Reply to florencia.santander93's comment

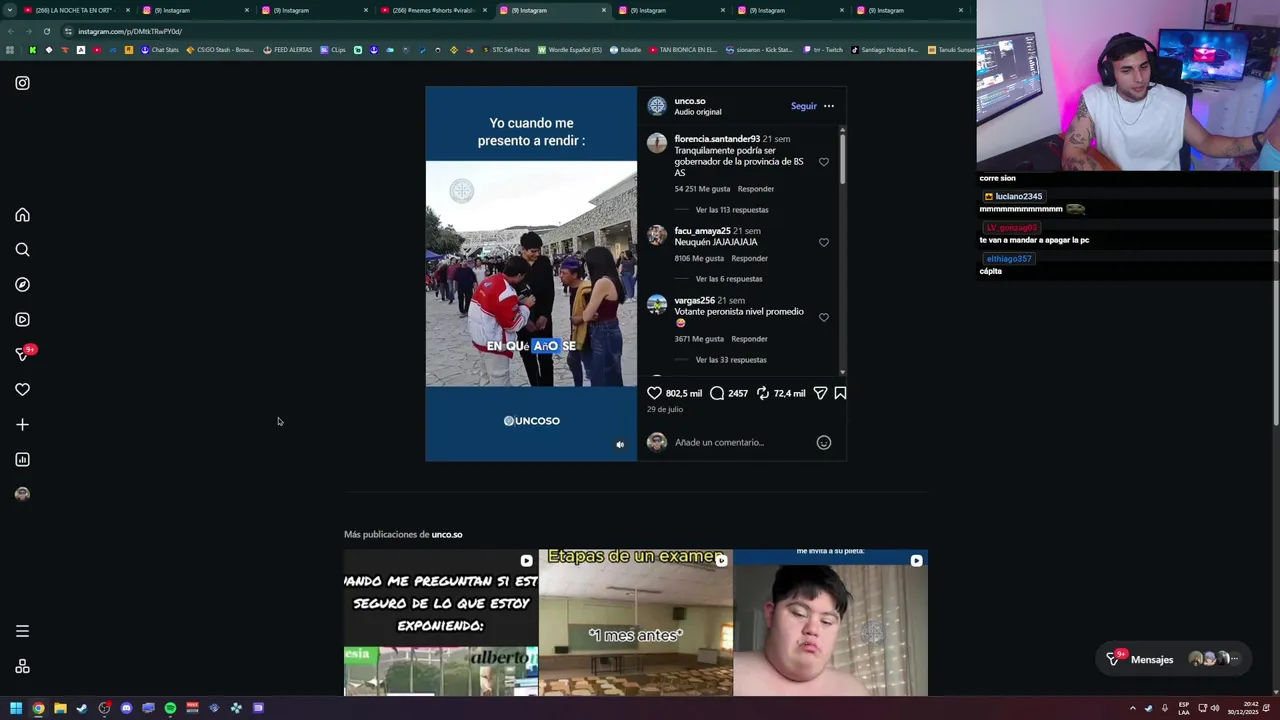[756, 189]
